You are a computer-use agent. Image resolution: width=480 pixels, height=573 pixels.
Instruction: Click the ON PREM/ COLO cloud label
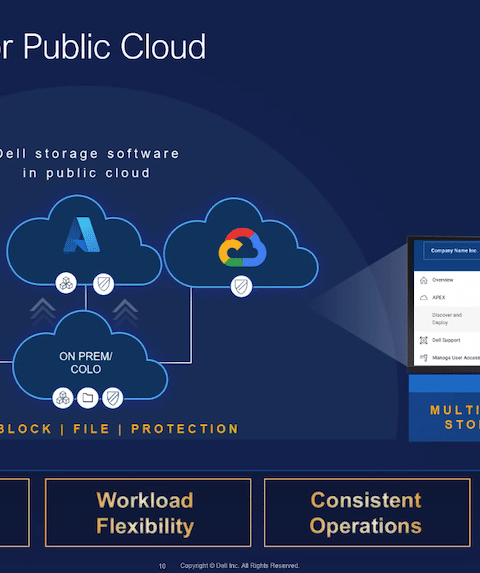86,363
